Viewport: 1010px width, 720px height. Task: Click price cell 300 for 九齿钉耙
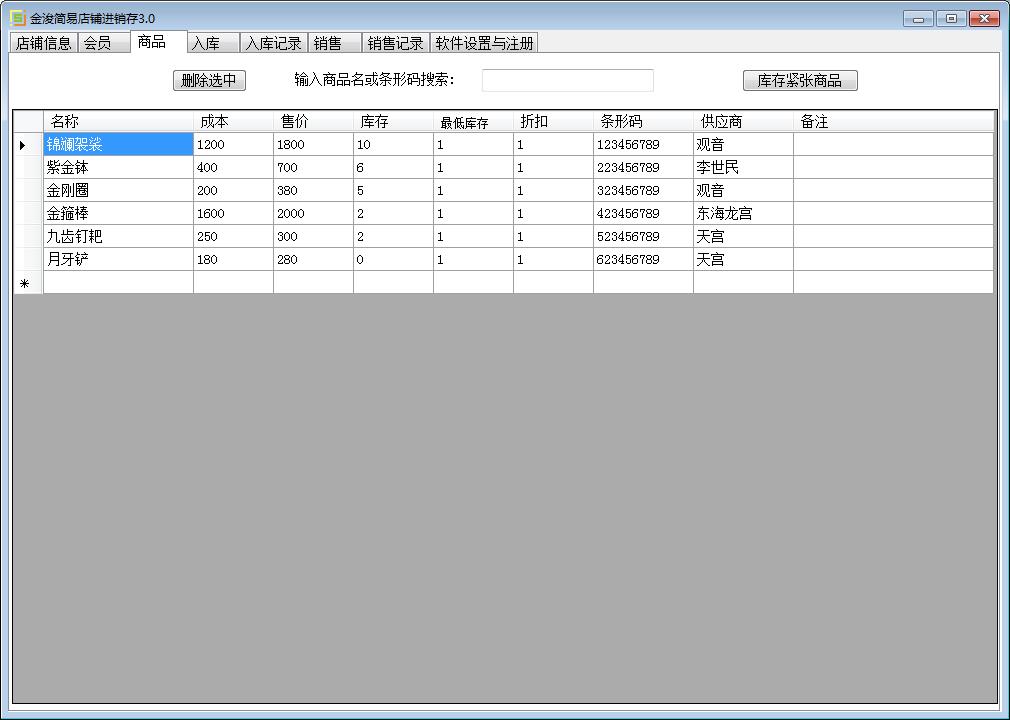coord(313,236)
